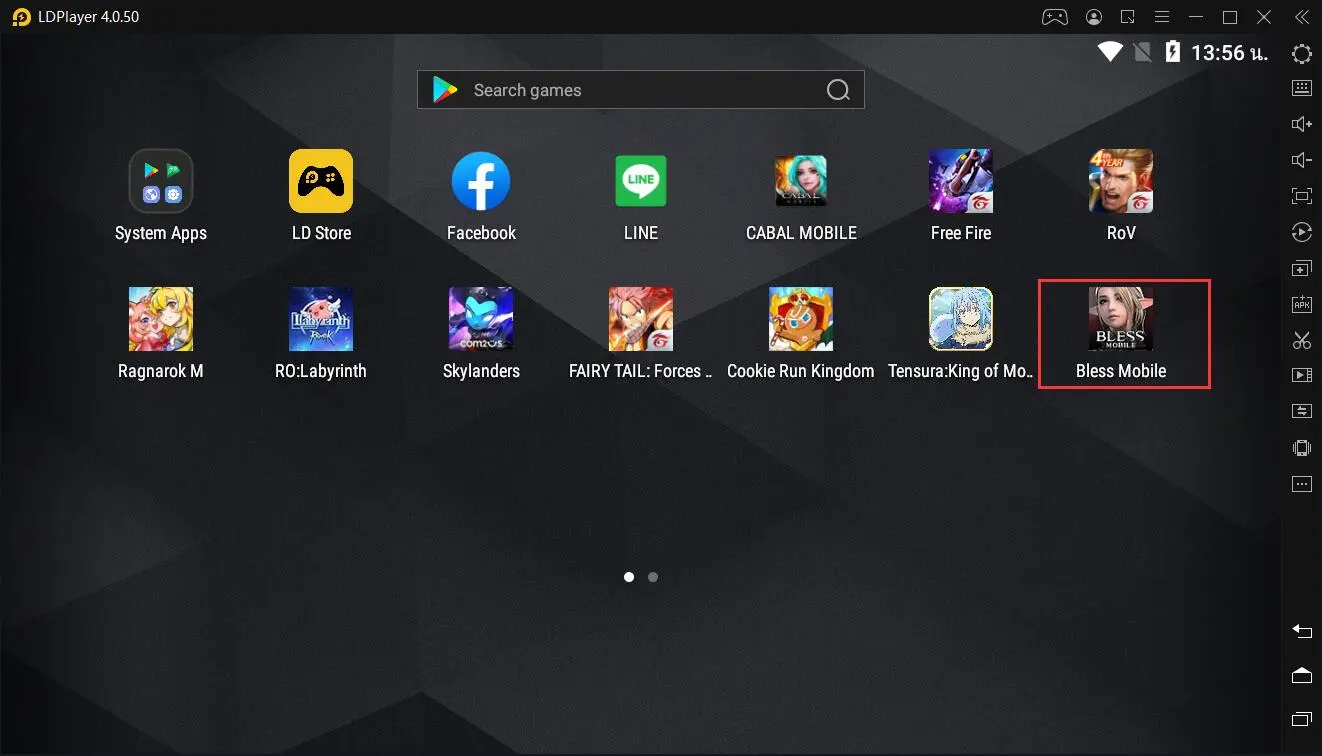
Task: Click the pop-out window icon in title bar
Action: (x=1128, y=17)
